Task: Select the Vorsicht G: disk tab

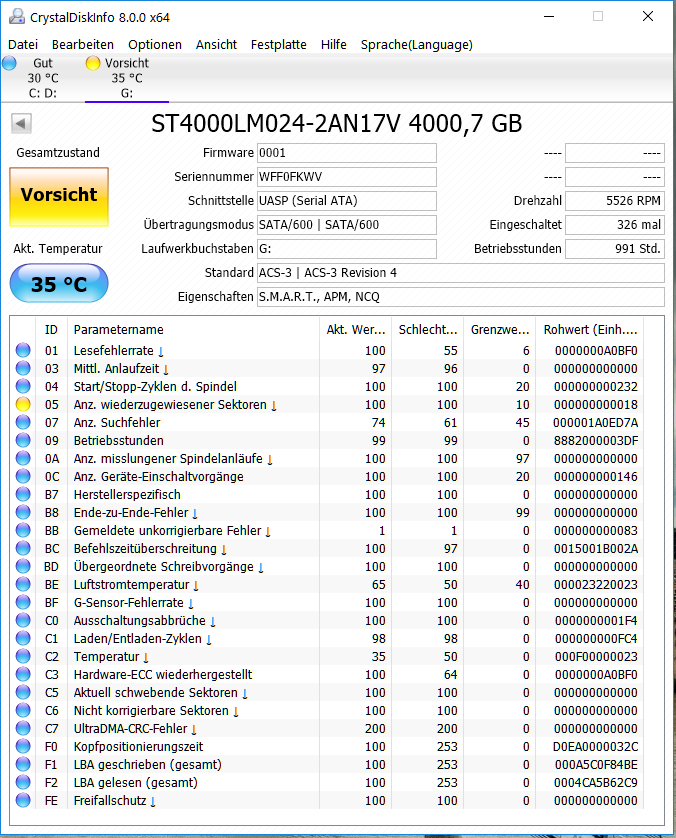Action: click(x=127, y=78)
